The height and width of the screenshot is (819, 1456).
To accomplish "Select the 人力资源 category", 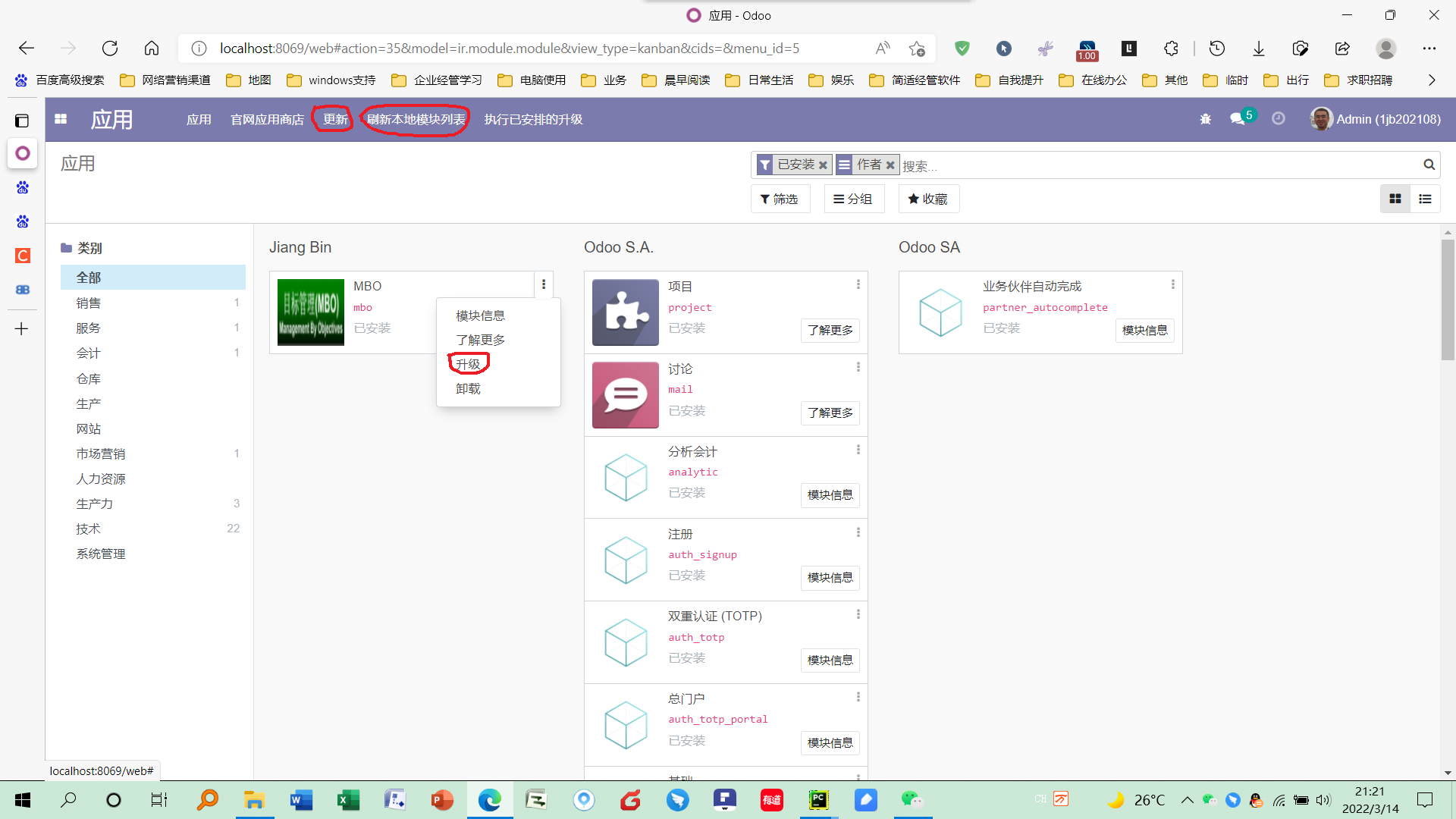I will click(x=153, y=479).
